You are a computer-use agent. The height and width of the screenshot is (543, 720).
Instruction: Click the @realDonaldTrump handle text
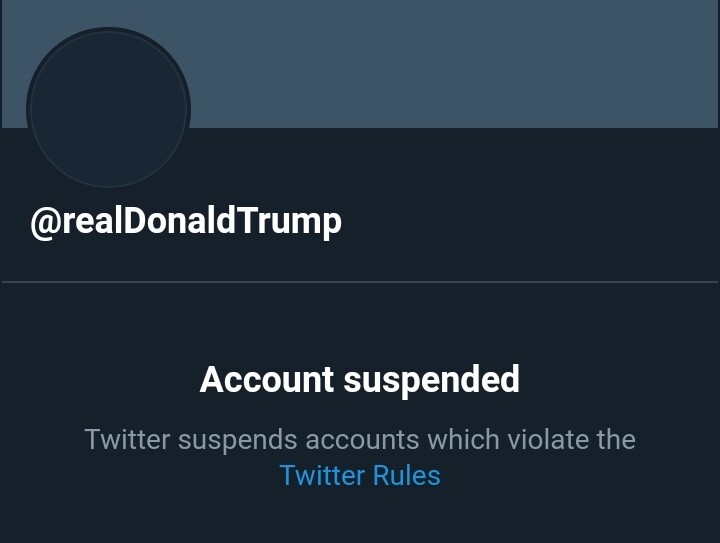[x=186, y=221]
